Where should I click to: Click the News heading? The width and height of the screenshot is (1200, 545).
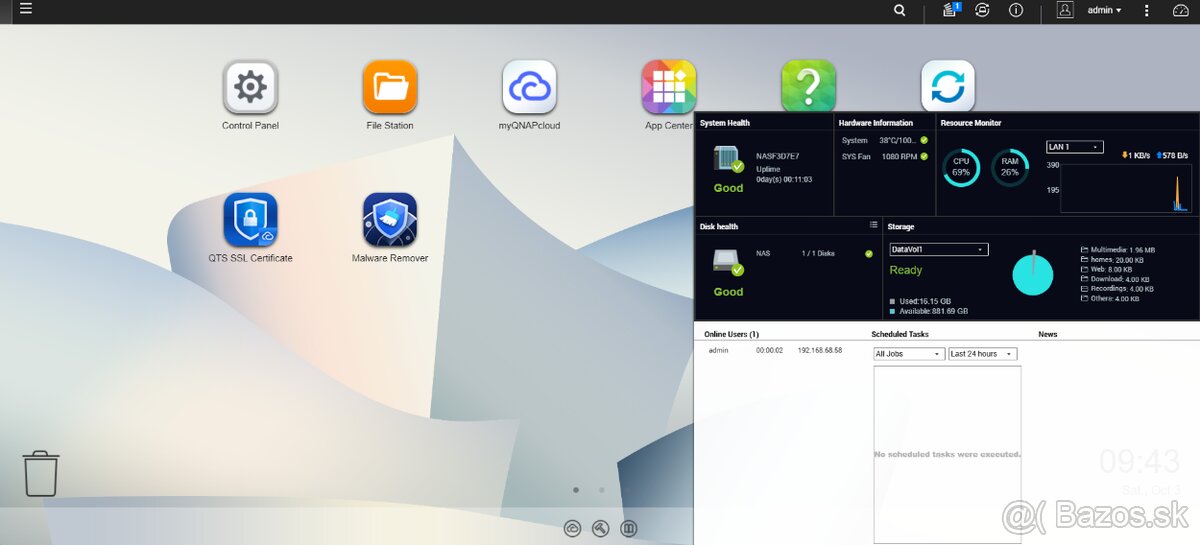pos(1048,334)
